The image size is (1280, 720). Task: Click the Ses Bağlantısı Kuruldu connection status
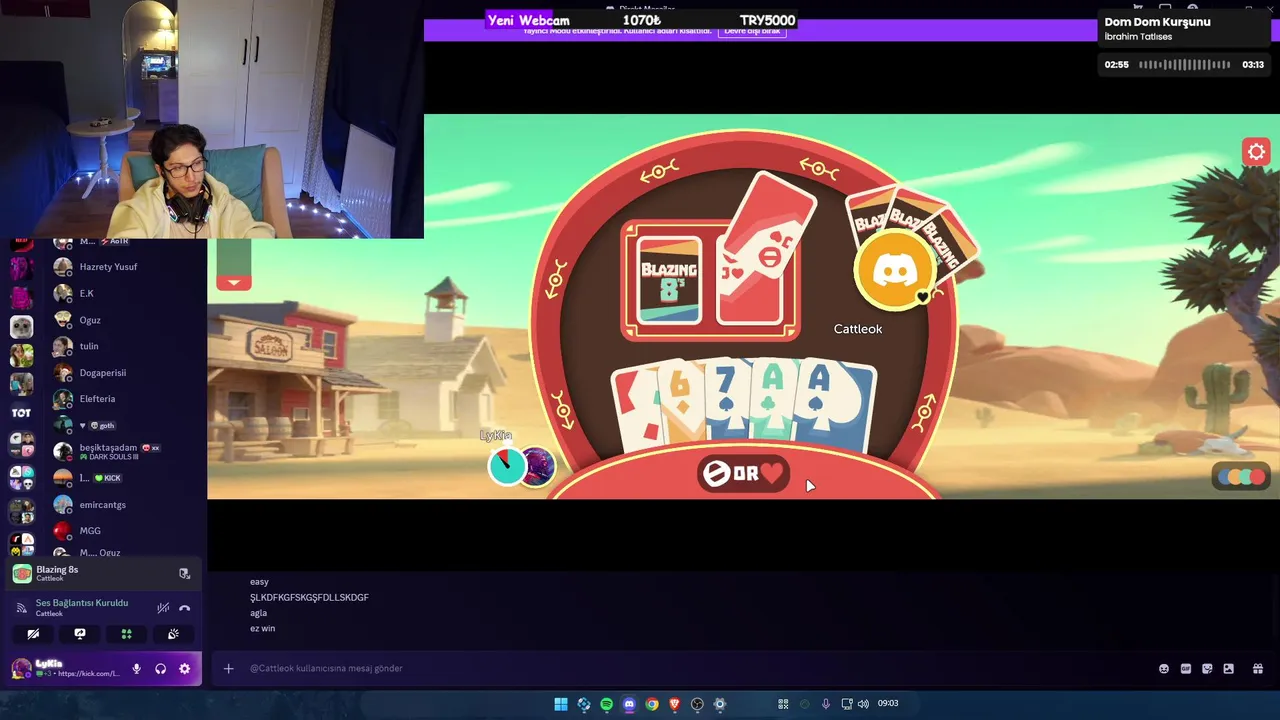coord(82,603)
